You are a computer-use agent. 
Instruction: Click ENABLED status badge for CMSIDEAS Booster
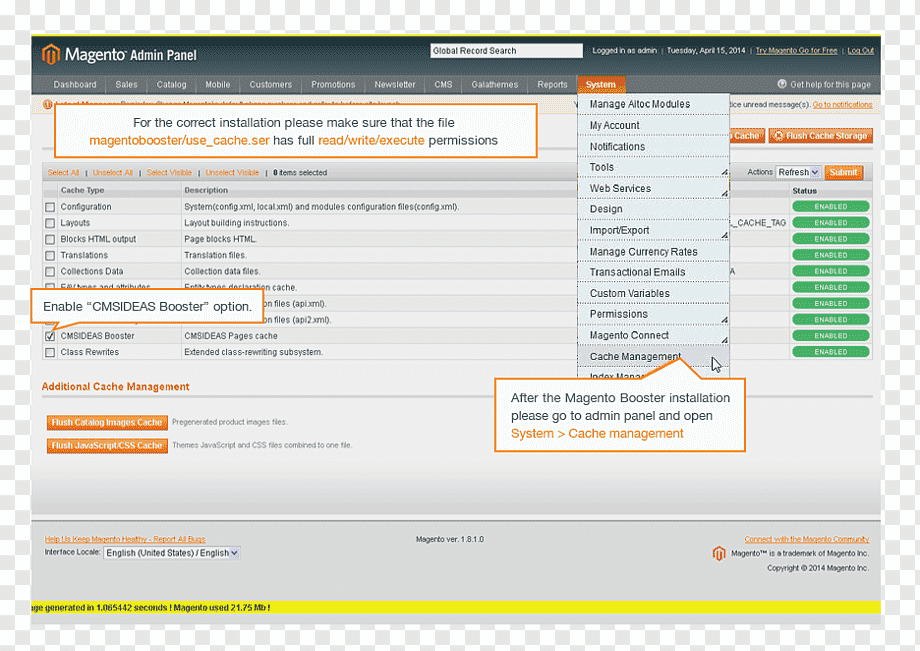click(x=830, y=336)
